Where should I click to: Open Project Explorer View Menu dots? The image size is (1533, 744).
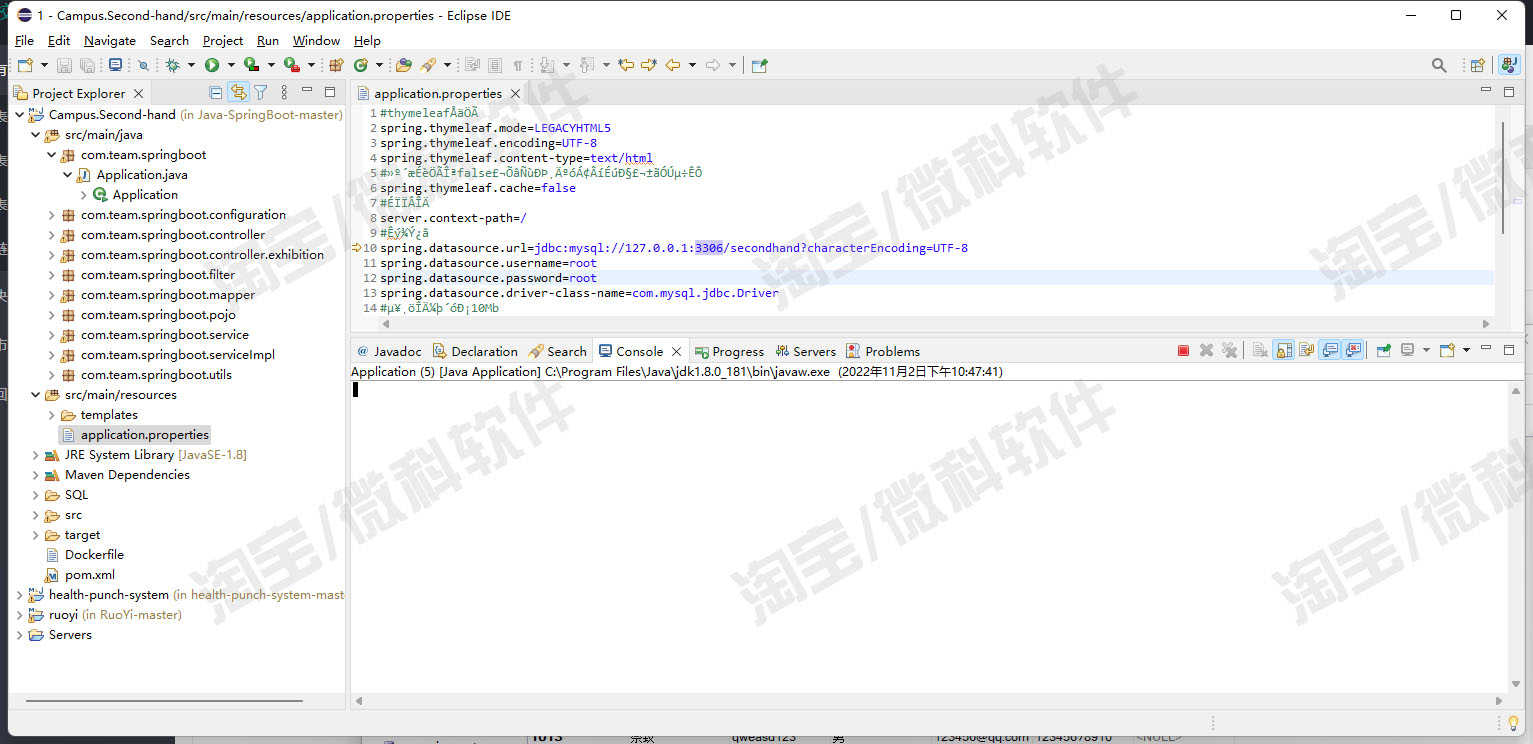pyautogui.click(x=284, y=92)
